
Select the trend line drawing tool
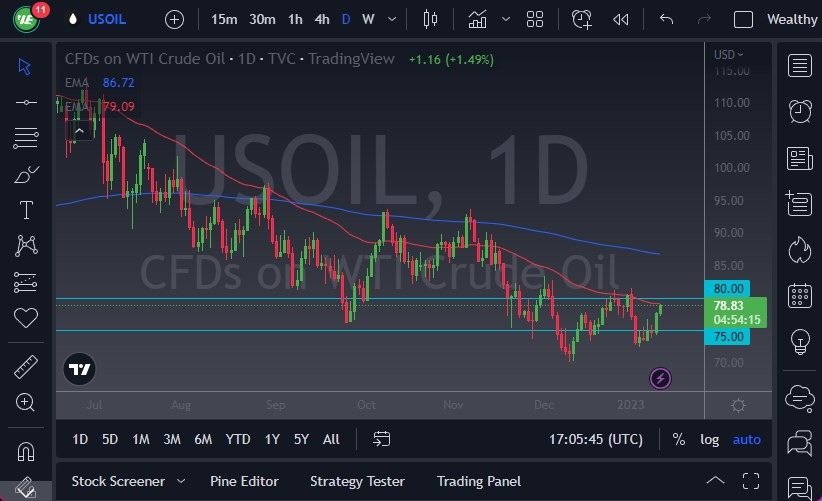[x=26, y=102]
